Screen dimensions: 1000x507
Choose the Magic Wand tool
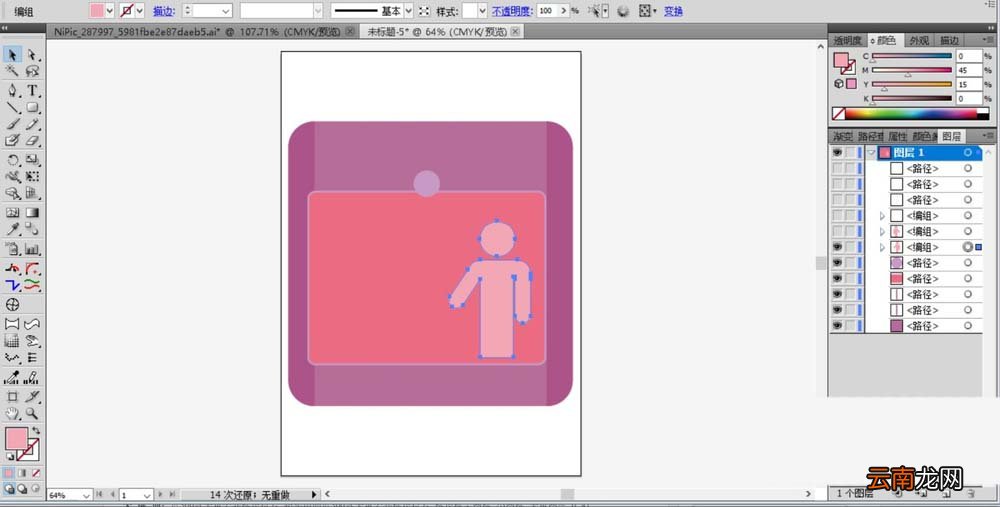[x=12, y=71]
